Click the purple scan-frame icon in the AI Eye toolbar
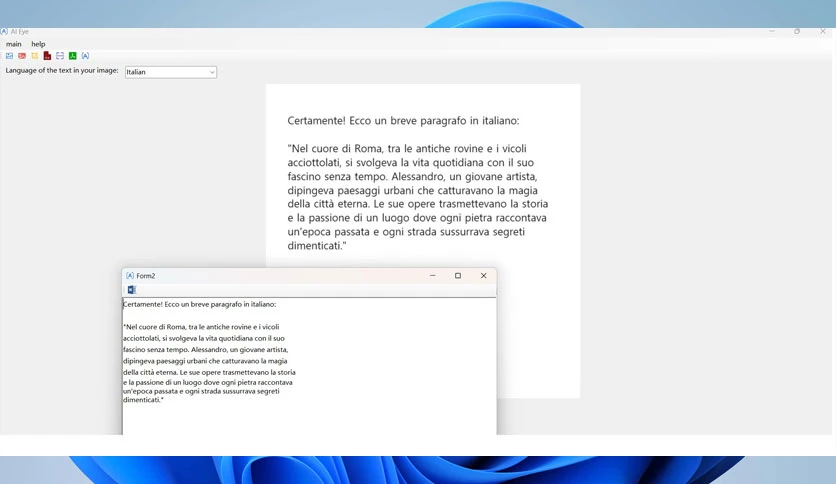 (x=60, y=56)
